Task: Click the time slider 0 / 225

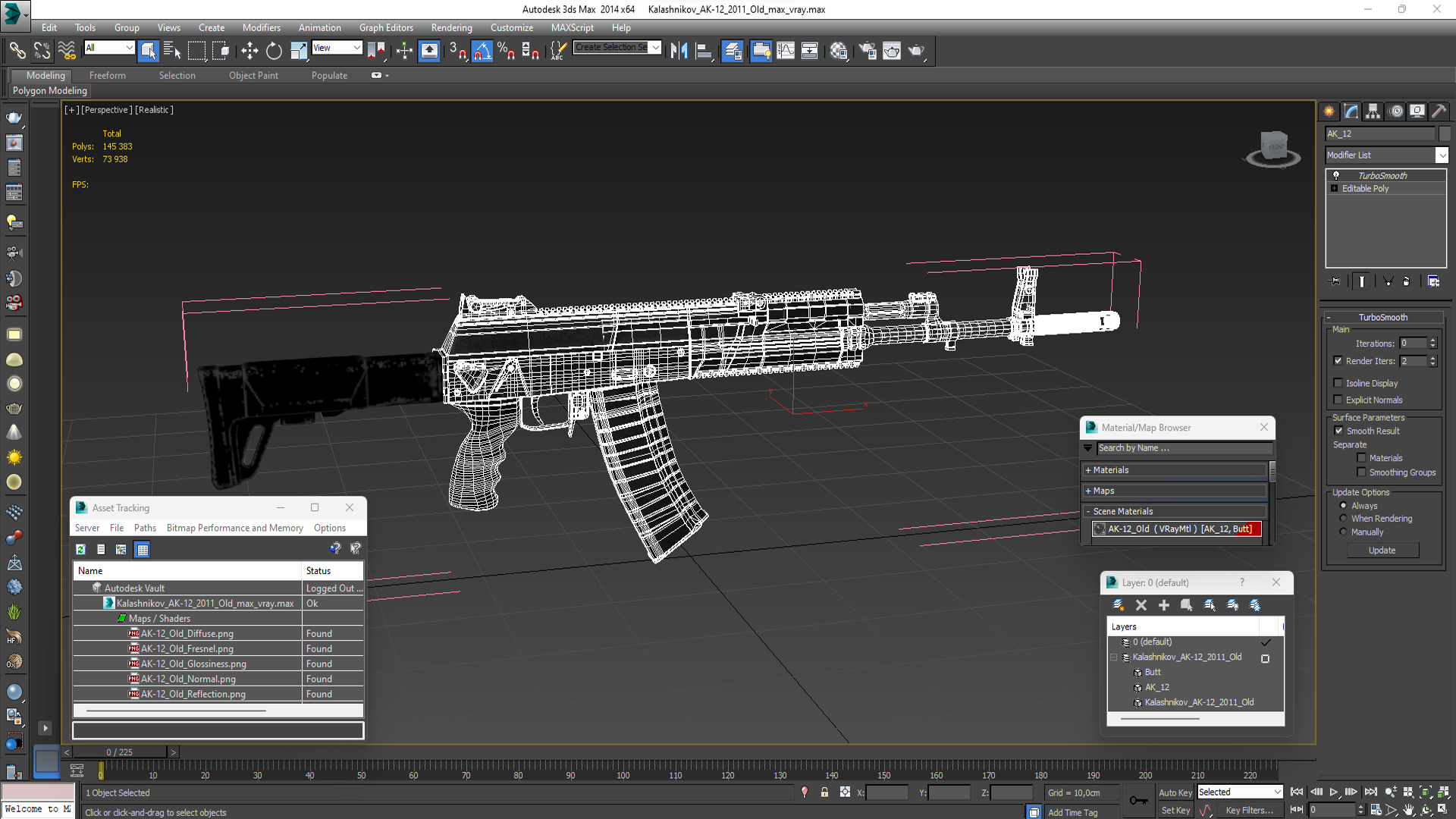Action: tap(119, 752)
